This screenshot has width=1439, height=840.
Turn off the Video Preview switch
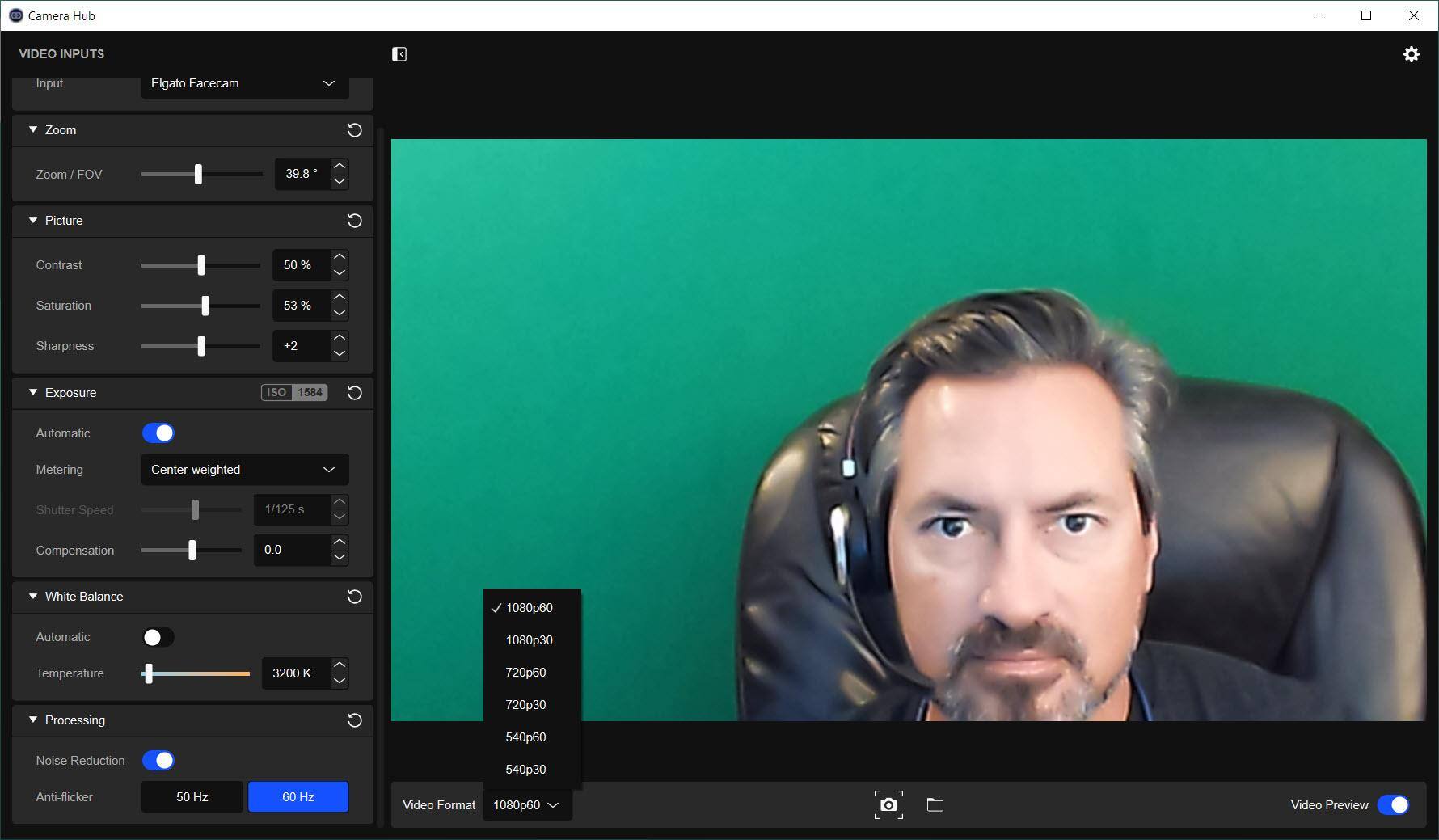click(x=1392, y=804)
